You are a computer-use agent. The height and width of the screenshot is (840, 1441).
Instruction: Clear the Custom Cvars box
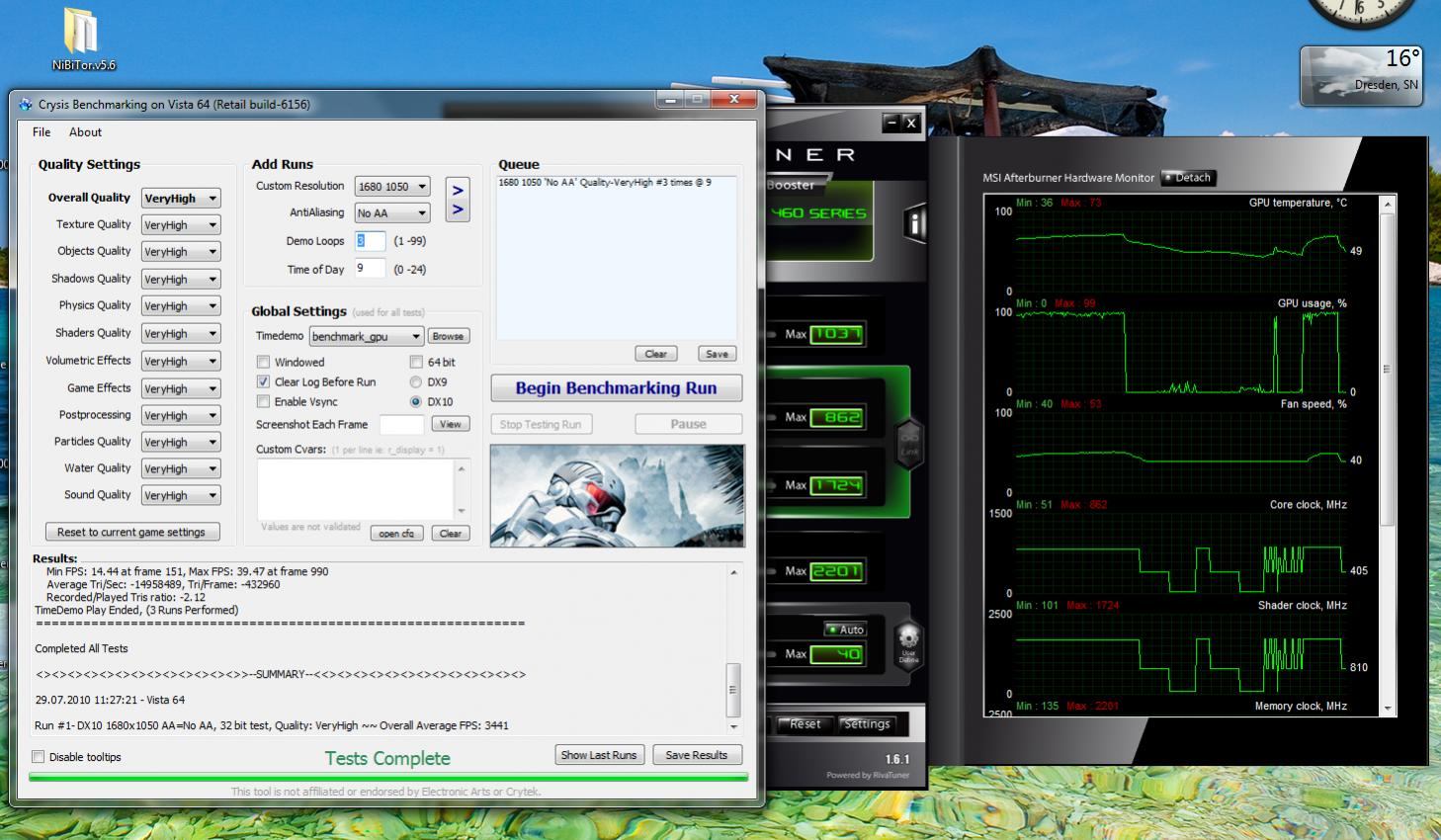pos(451,534)
